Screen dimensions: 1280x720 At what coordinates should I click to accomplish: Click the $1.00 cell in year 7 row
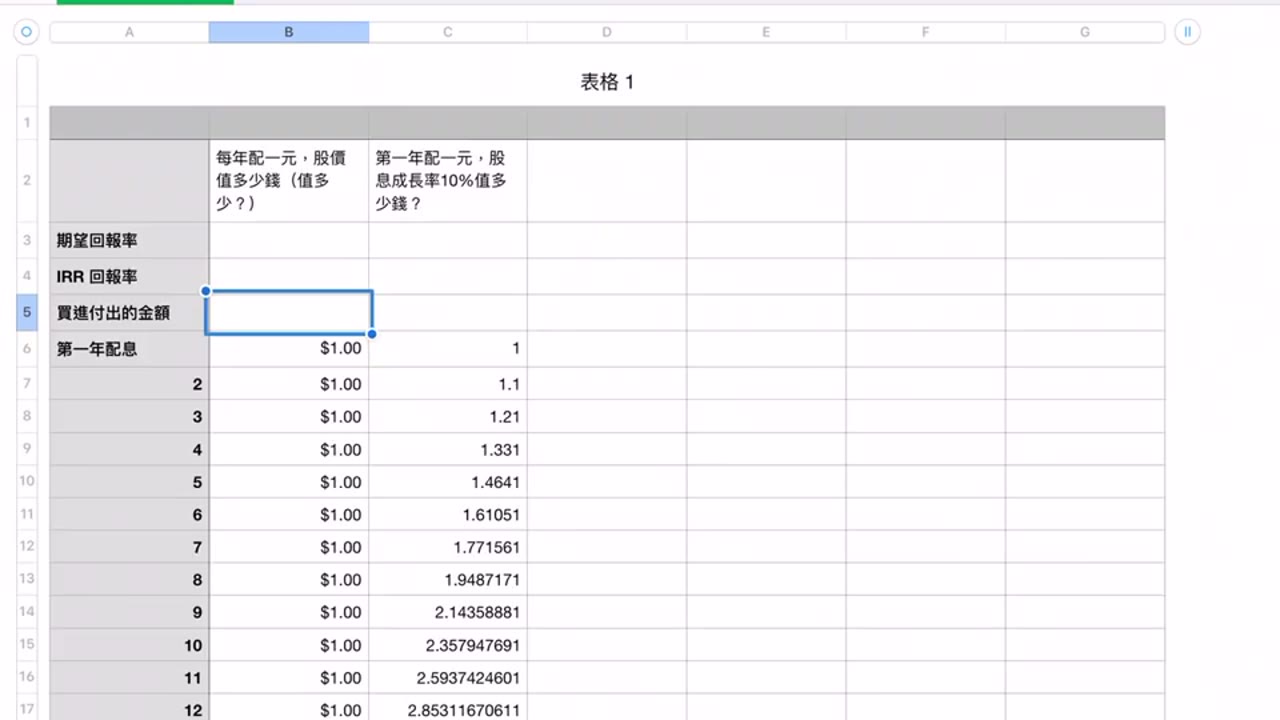click(x=289, y=547)
